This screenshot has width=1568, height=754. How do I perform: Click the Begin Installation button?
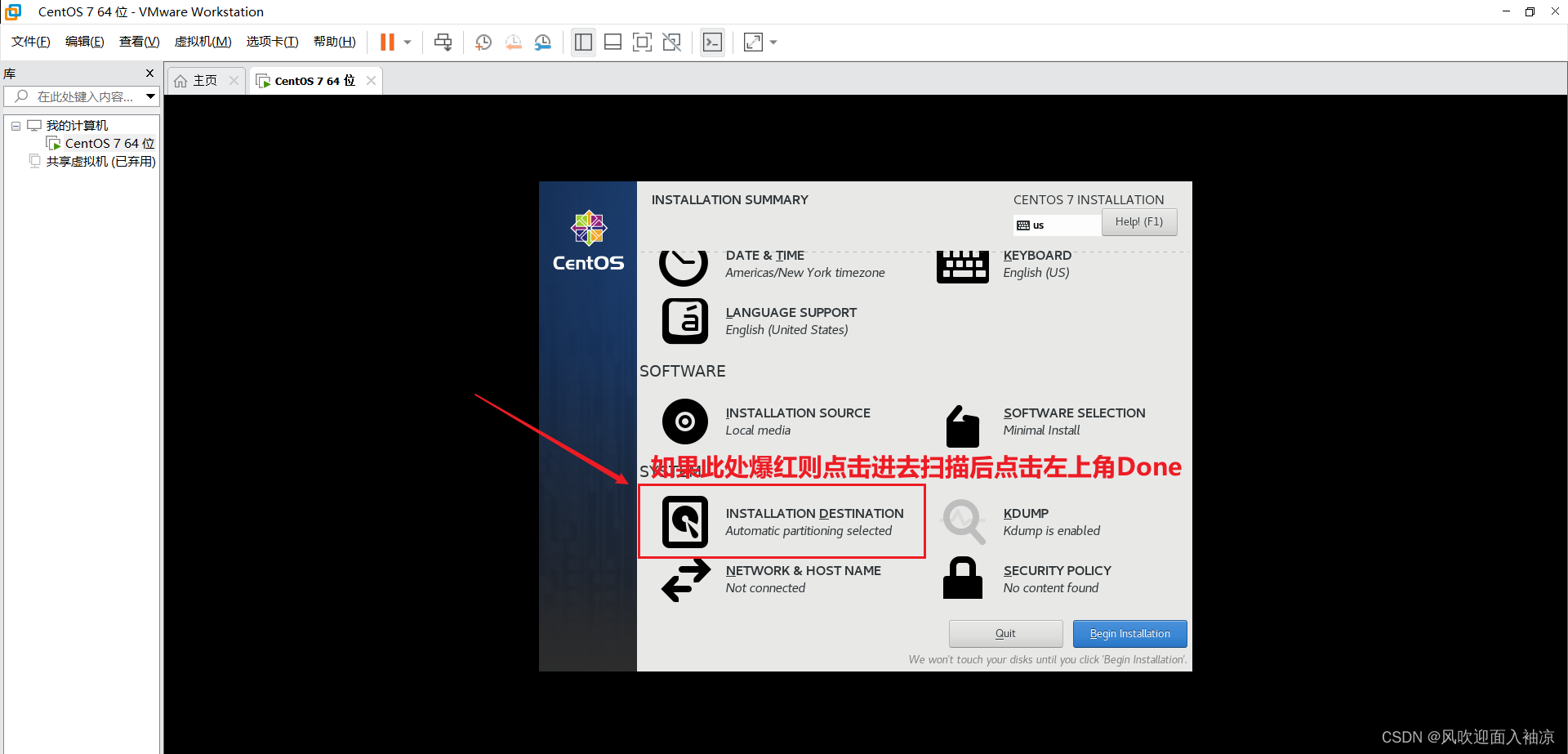[1129, 634]
